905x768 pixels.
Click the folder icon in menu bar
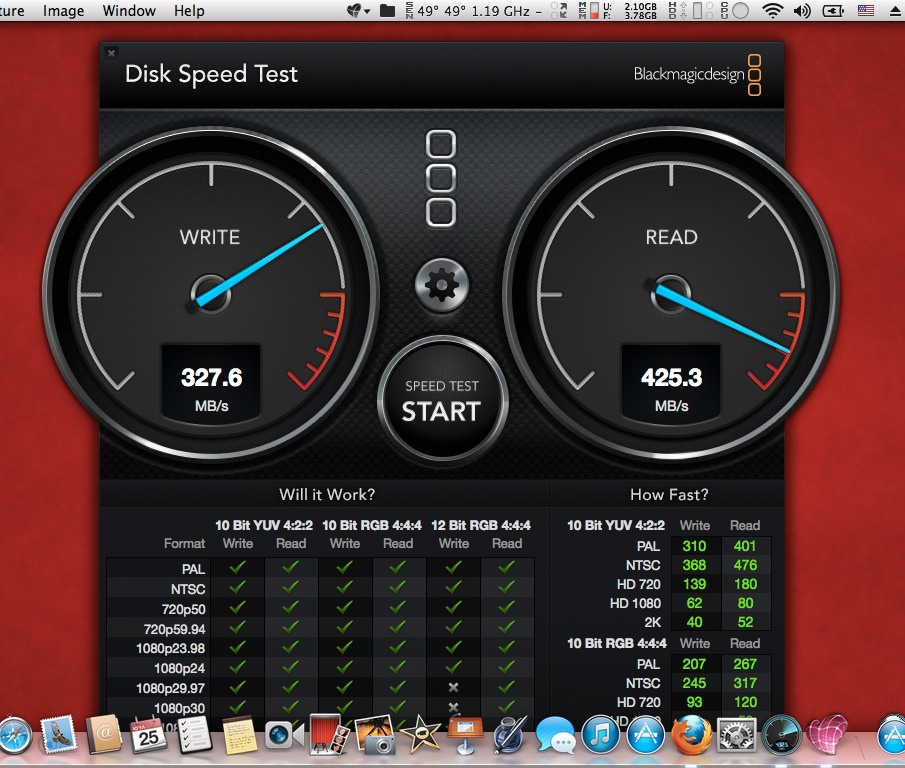click(x=387, y=10)
